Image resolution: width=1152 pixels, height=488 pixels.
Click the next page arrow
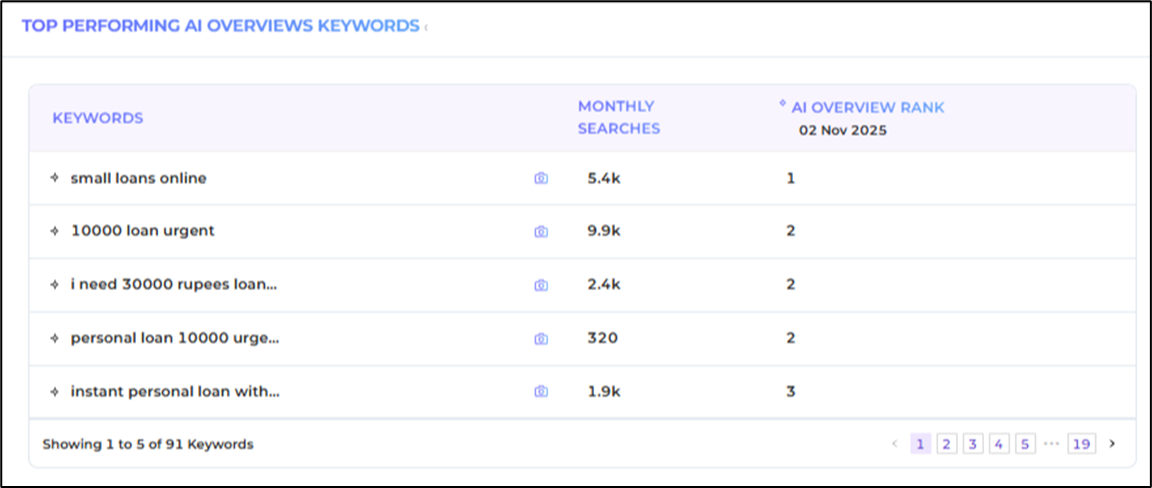(1112, 443)
